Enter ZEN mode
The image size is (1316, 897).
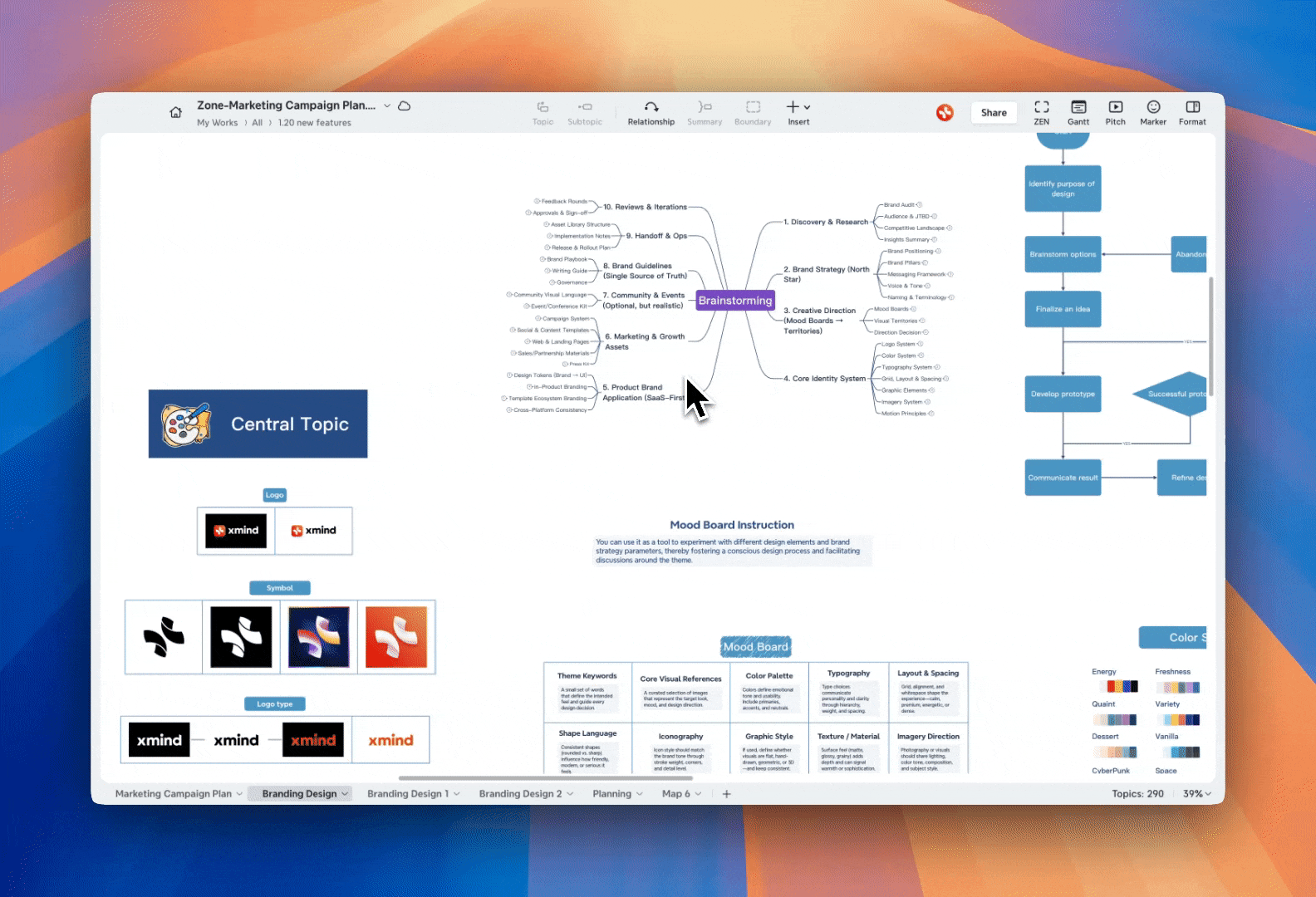coord(1042,113)
